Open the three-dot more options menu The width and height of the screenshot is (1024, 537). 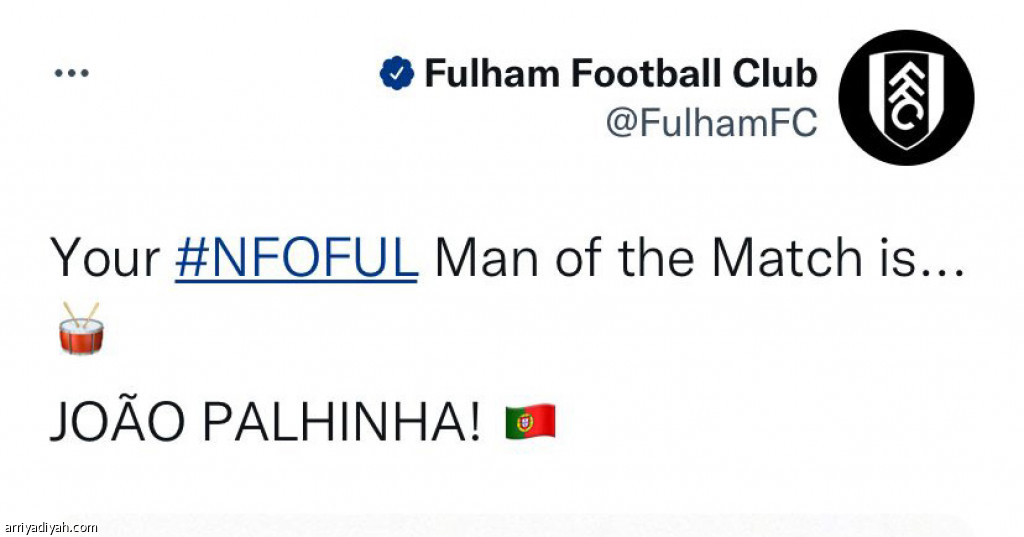71,73
